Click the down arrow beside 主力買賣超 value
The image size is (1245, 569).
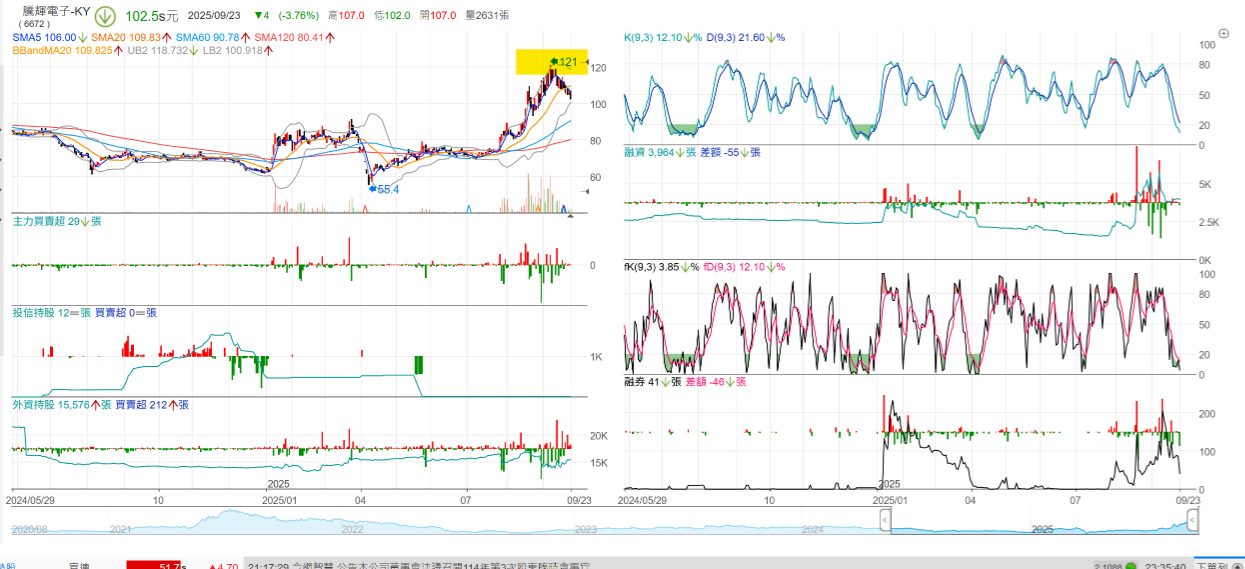(84, 221)
